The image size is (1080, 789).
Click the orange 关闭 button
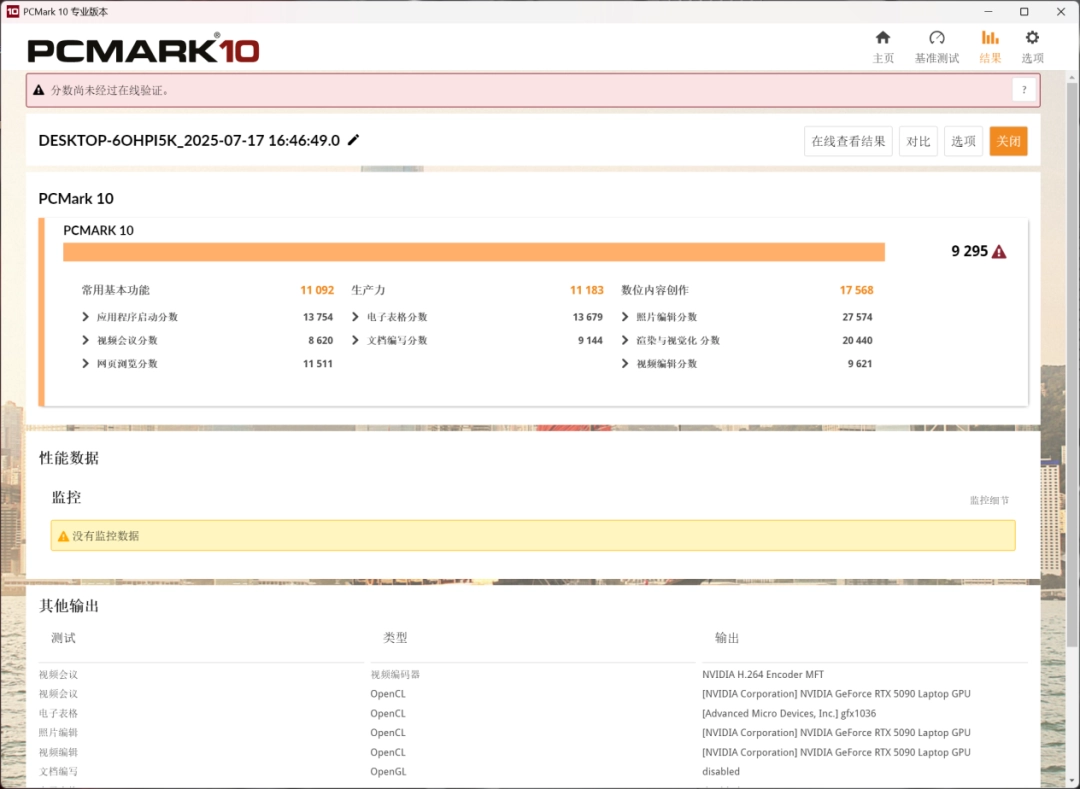pyautogui.click(x=1008, y=141)
